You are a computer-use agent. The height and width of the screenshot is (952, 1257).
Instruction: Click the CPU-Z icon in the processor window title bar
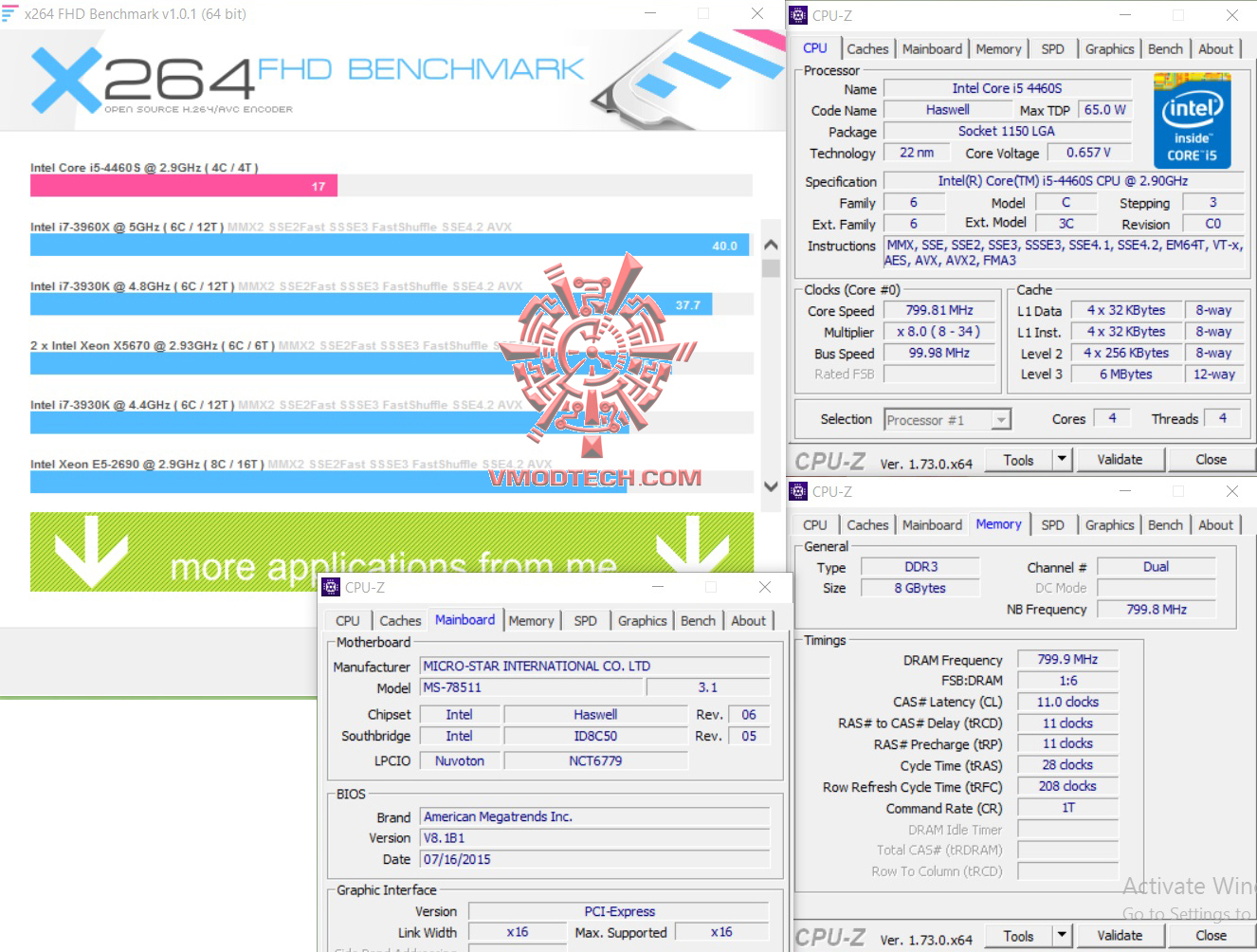pos(798,15)
